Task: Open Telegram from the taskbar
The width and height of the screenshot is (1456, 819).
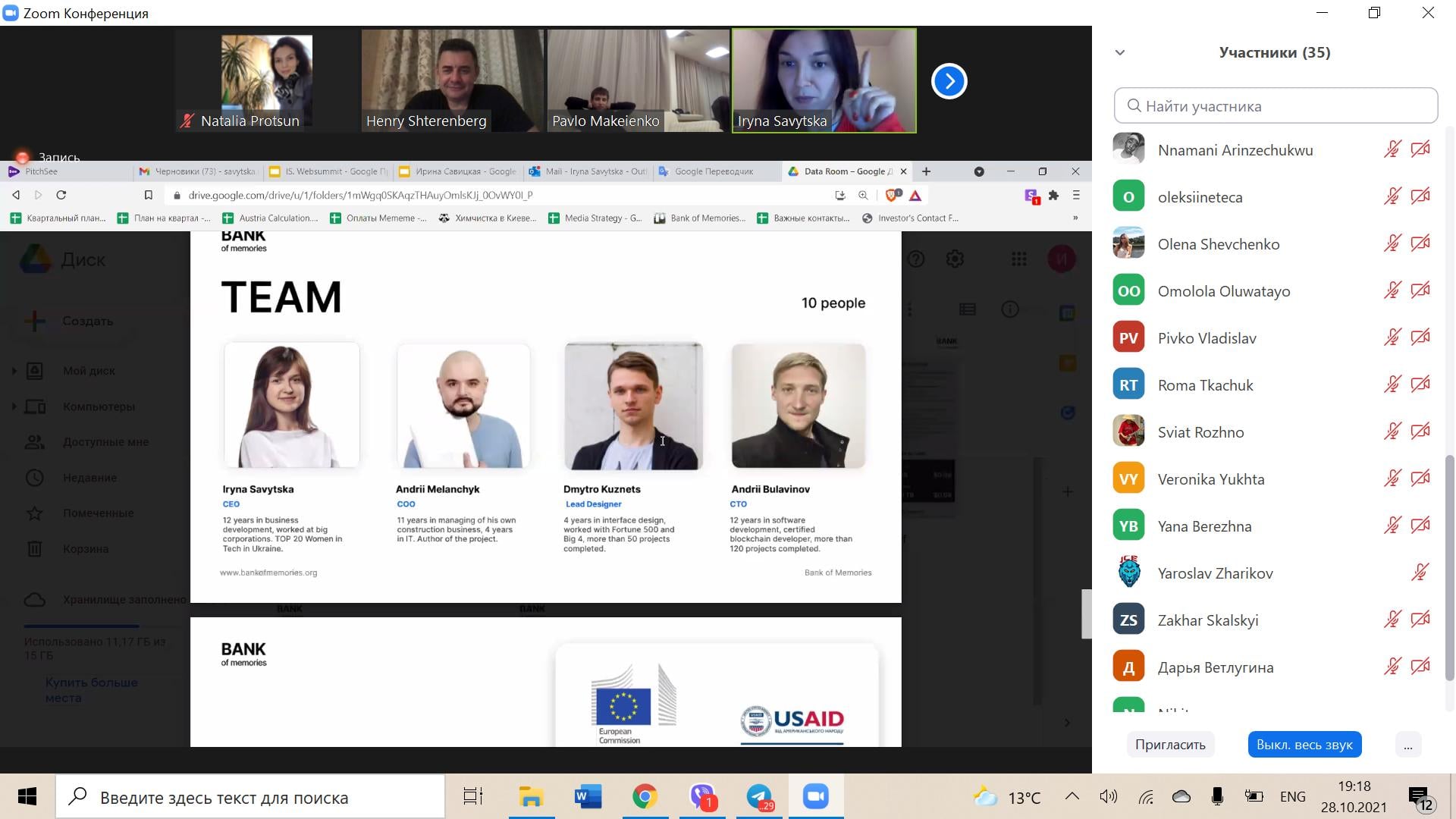Action: pos(759,797)
